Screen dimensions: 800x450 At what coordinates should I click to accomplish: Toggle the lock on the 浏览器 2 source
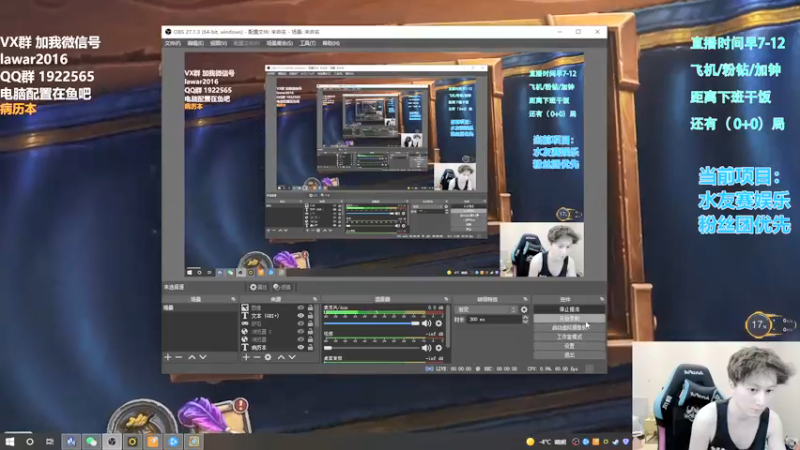[x=310, y=332]
